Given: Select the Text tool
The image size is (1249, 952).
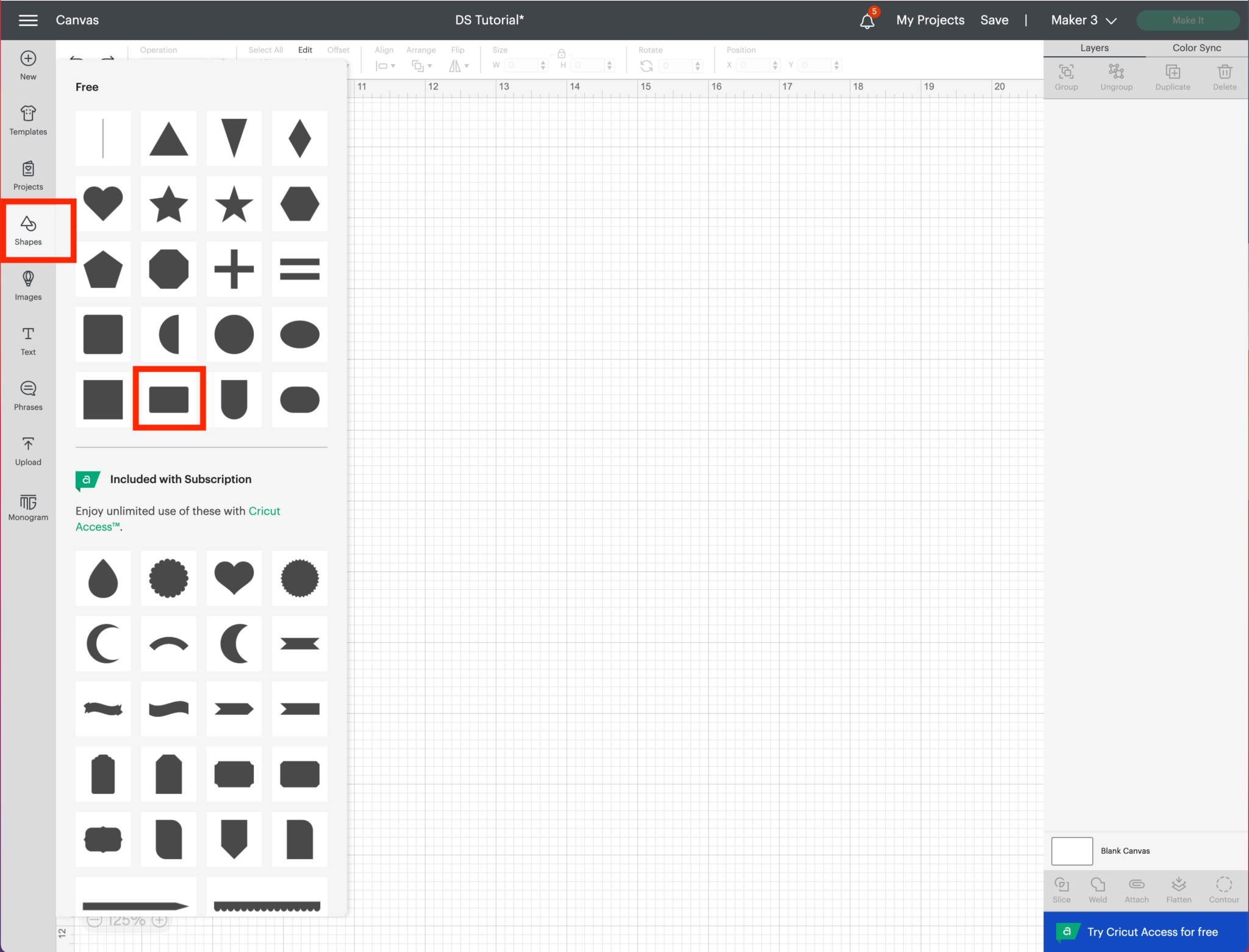Looking at the screenshot, I should point(28,341).
